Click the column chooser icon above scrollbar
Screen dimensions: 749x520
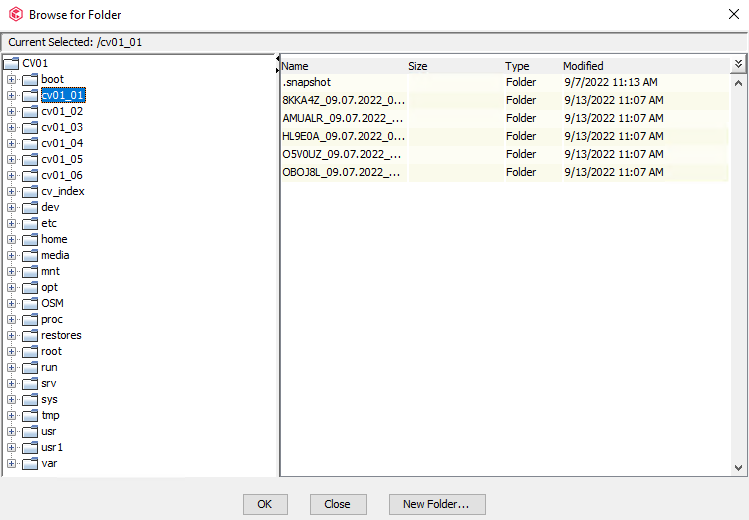point(738,64)
